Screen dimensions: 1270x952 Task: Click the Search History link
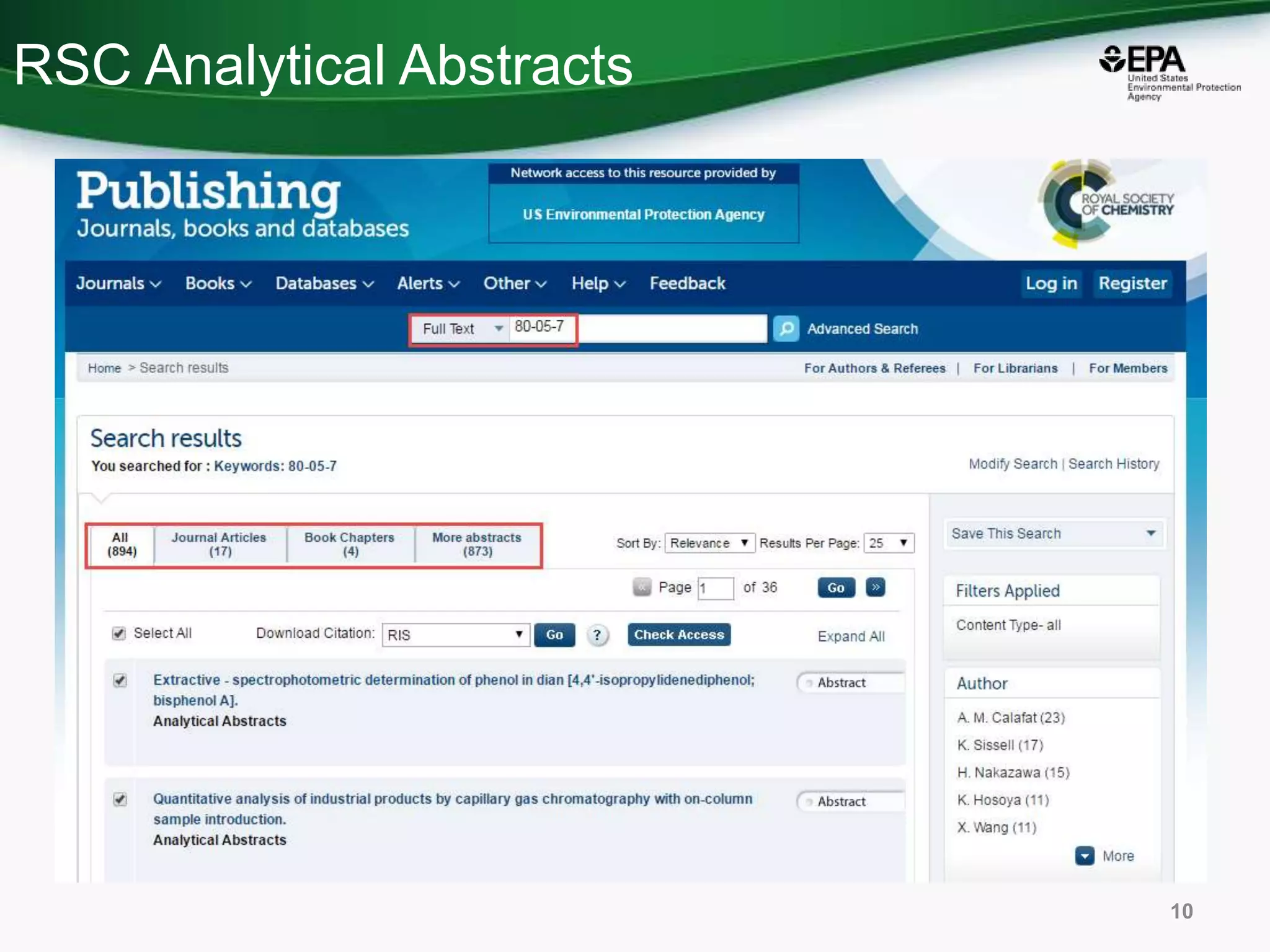click(1114, 464)
